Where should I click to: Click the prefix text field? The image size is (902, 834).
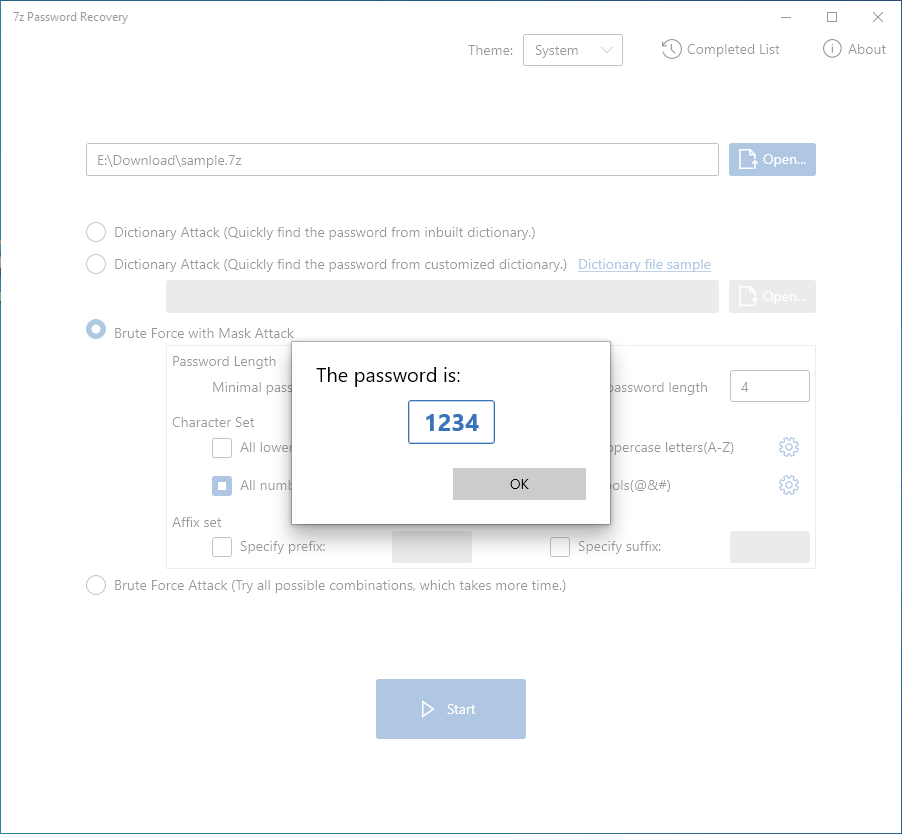click(x=432, y=547)
